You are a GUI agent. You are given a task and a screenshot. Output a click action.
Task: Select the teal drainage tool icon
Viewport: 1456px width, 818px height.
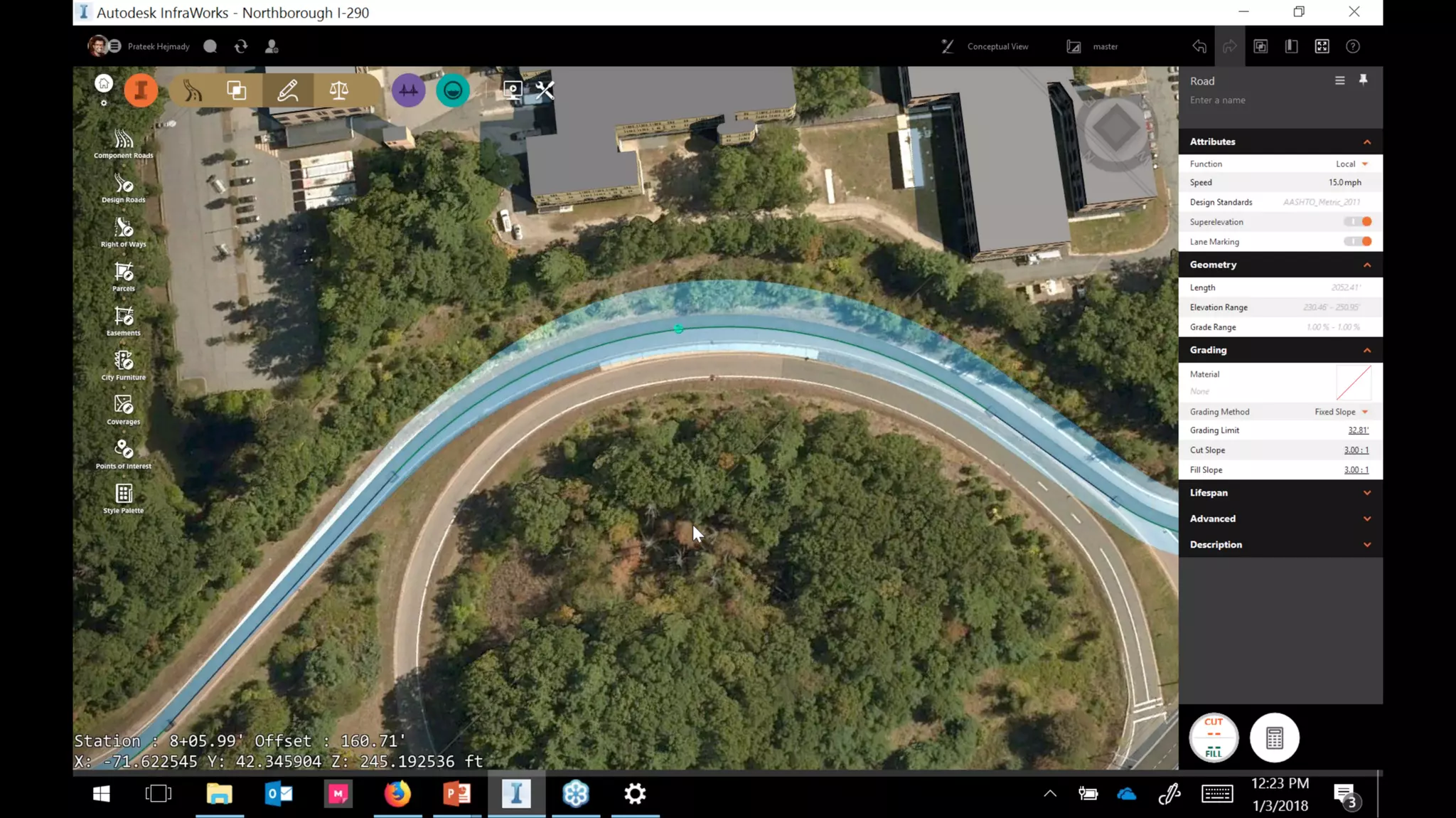click(x=453, y=90)
